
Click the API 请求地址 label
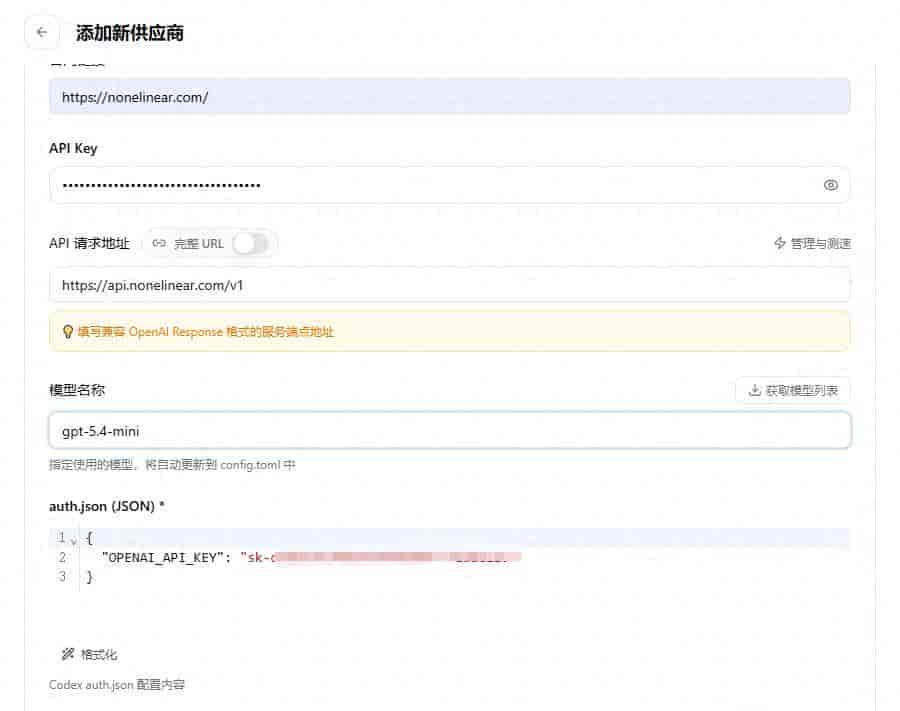point(89,243)
